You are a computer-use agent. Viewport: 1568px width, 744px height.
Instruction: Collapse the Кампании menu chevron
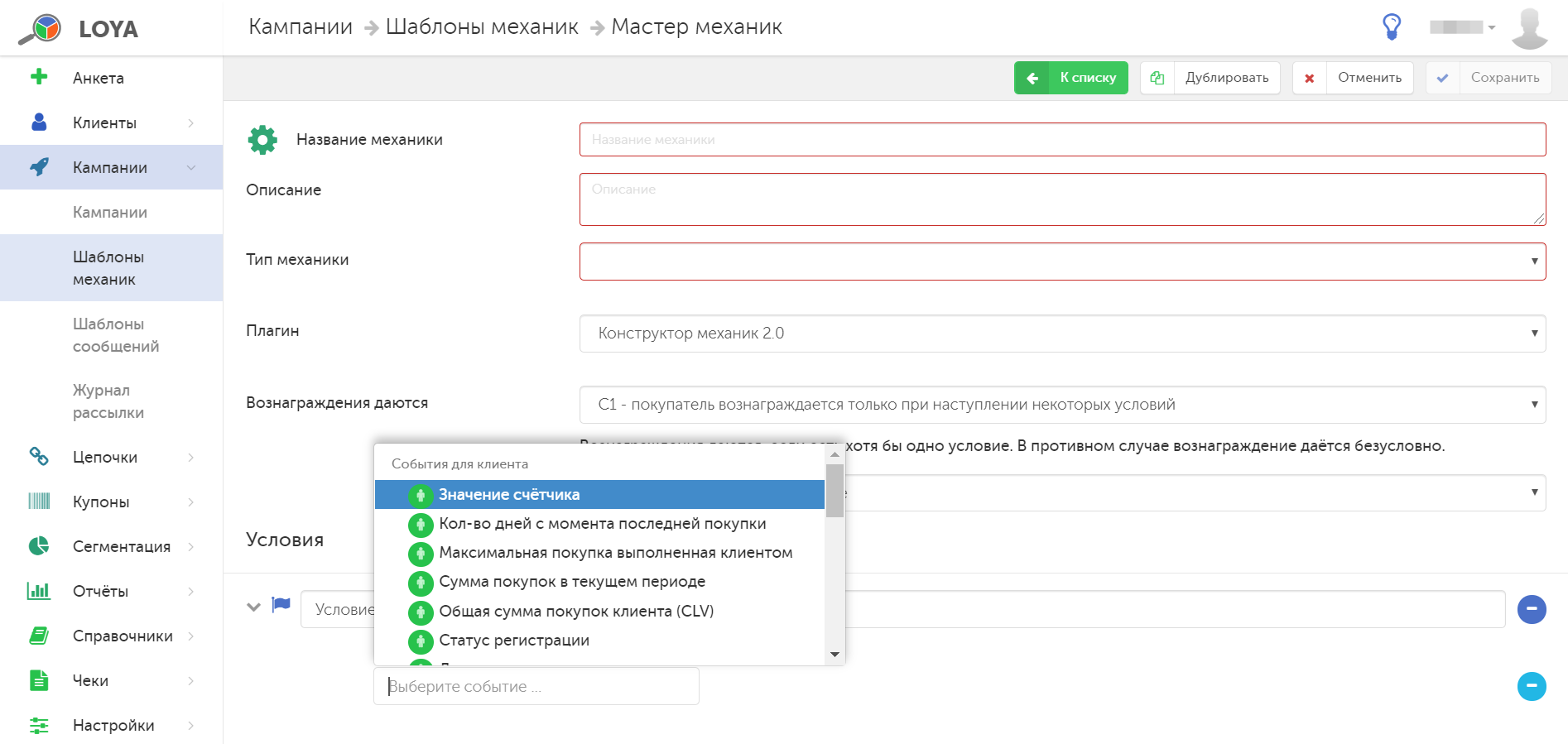[x=191, y=167]
